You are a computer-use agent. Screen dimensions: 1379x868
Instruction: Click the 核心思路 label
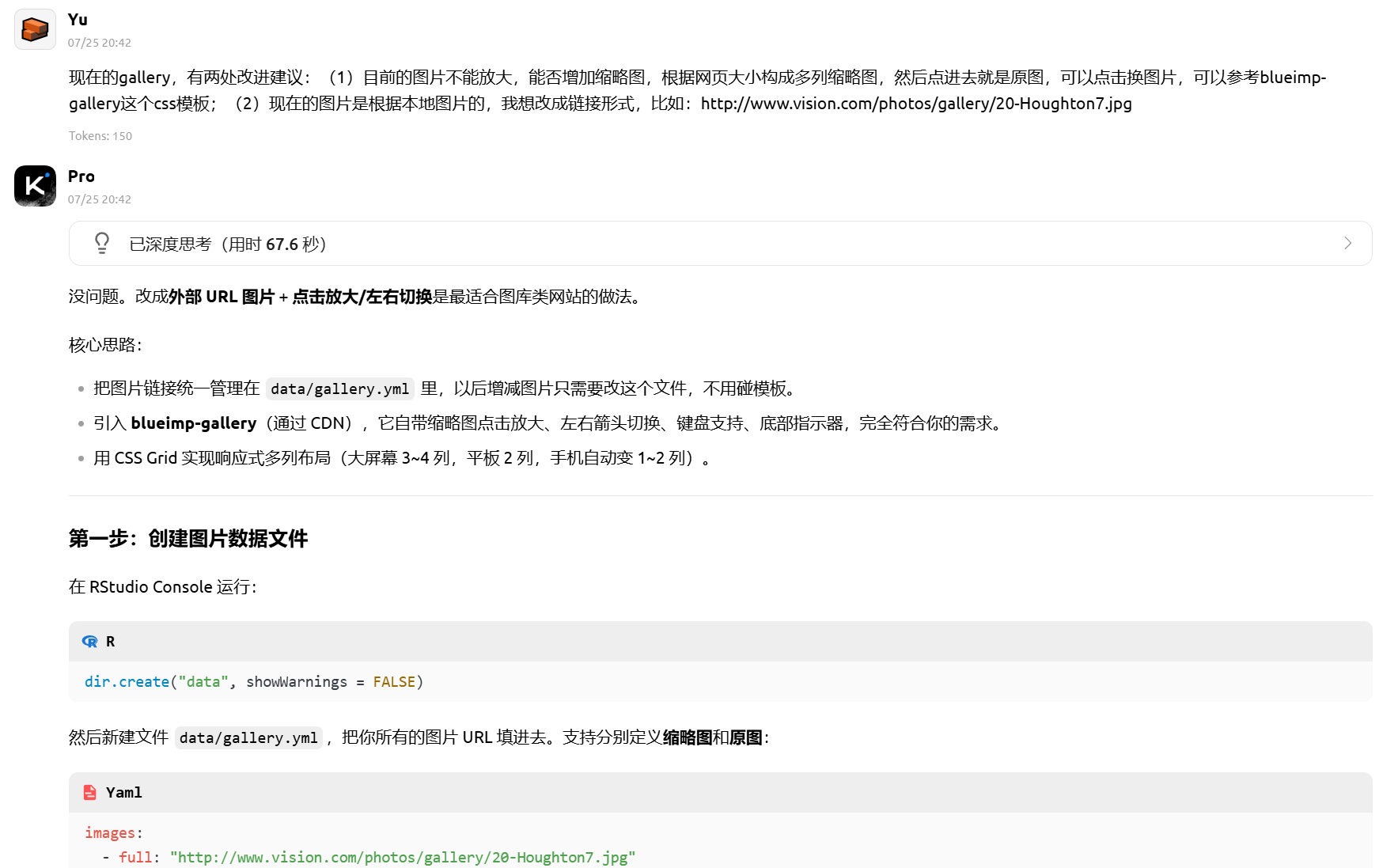105,345
